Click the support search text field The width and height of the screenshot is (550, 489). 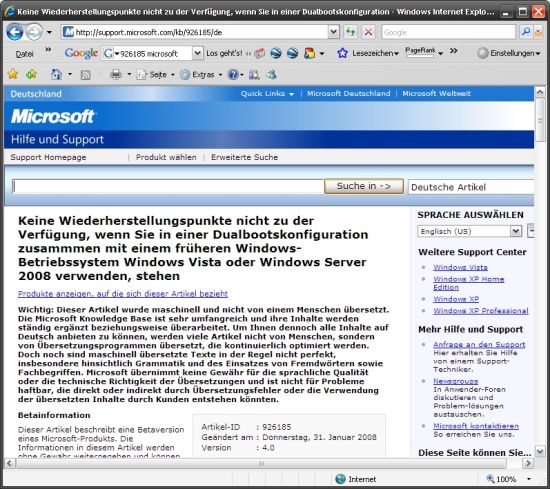168,186
